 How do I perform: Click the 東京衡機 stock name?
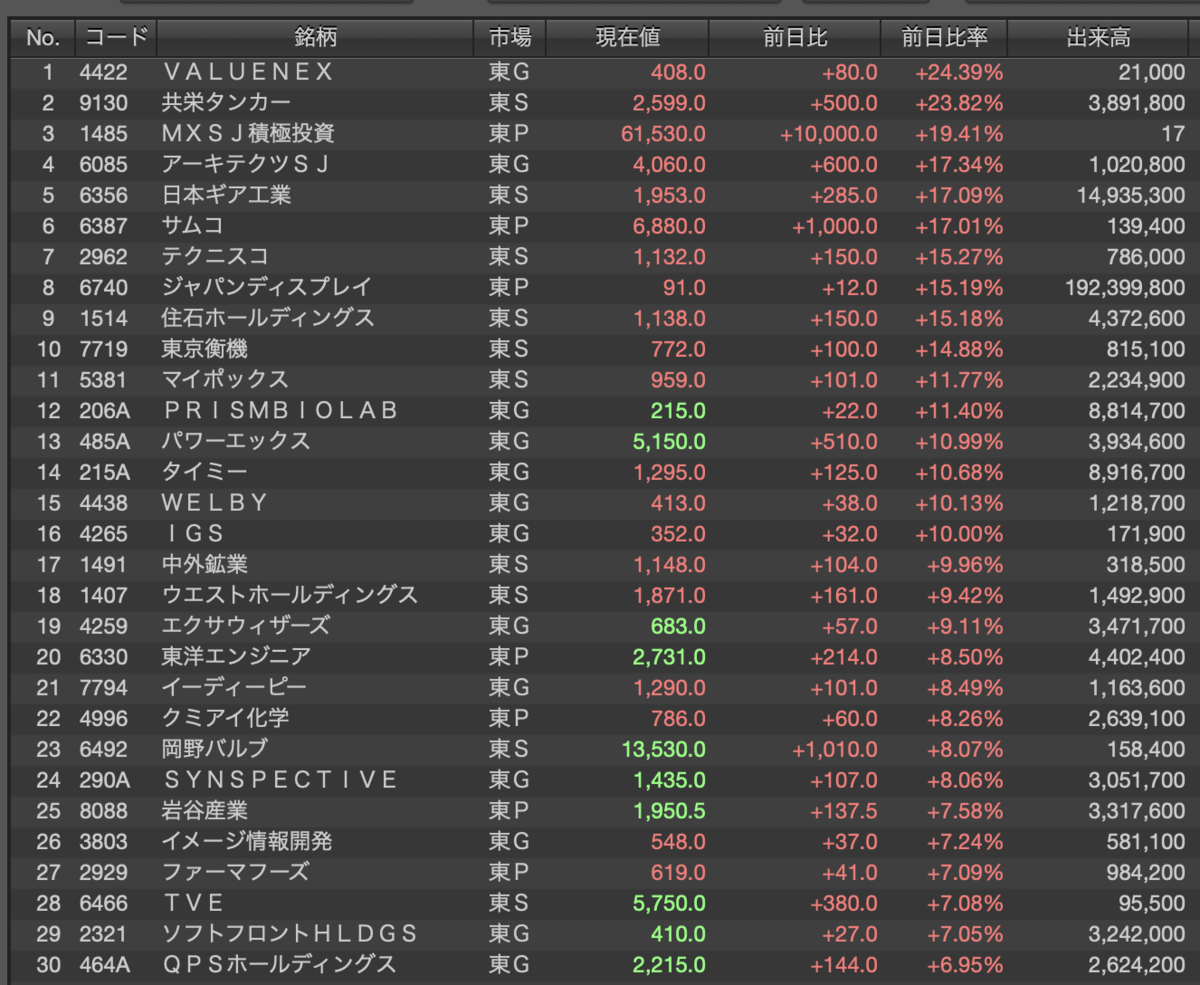pos(205,349)
